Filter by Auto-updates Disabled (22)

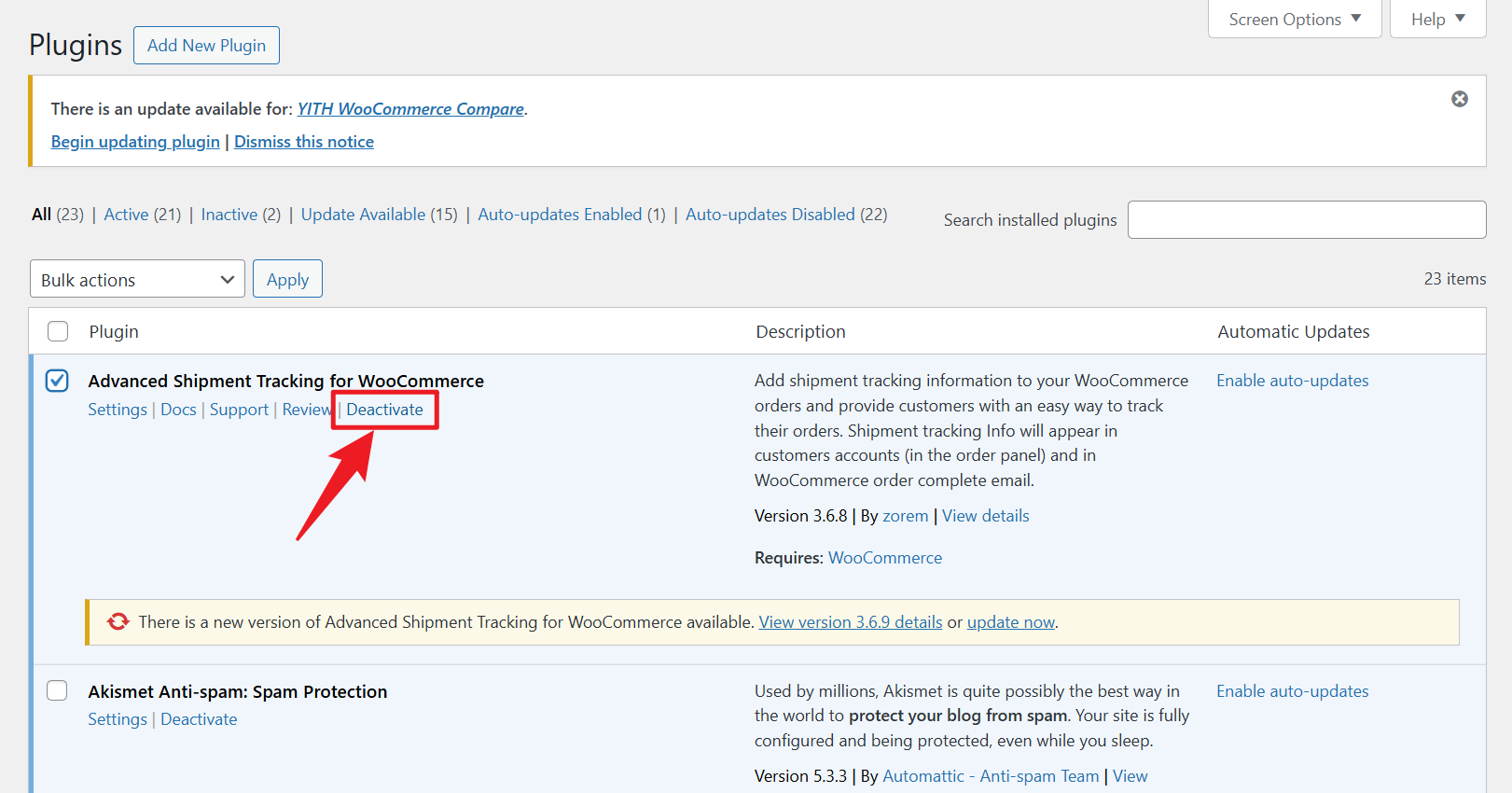click(786, 215)
